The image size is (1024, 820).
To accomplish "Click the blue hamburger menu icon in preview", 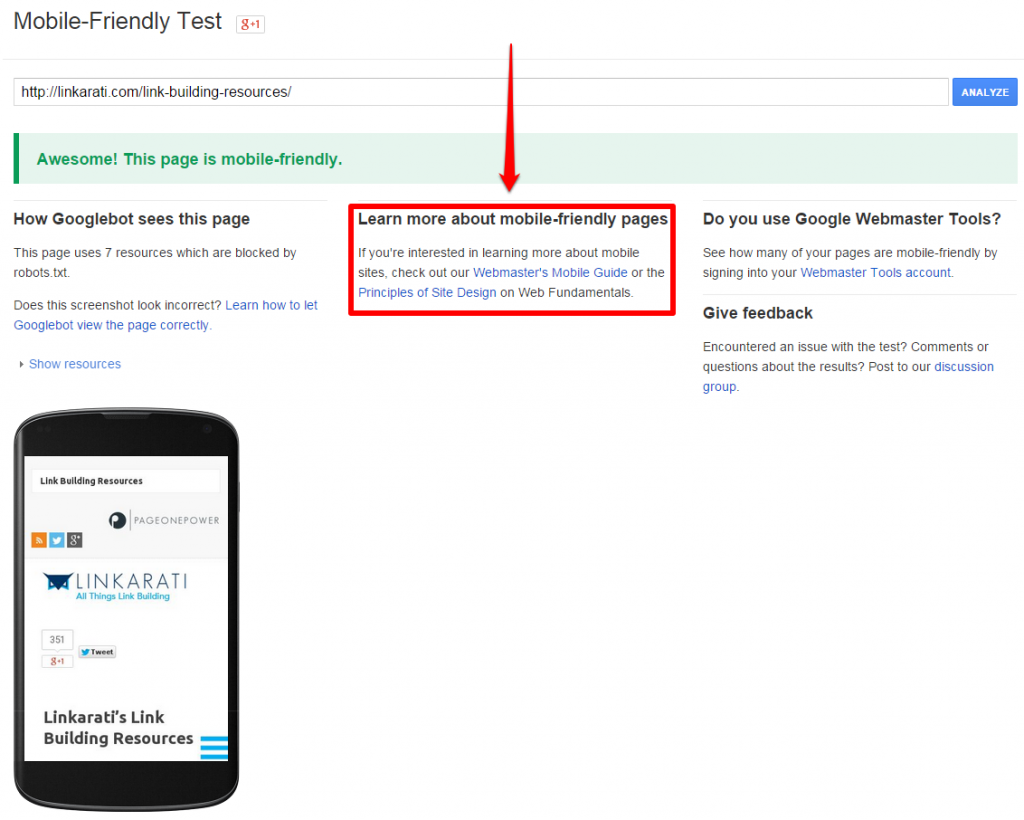I will [x=214, y=748].
